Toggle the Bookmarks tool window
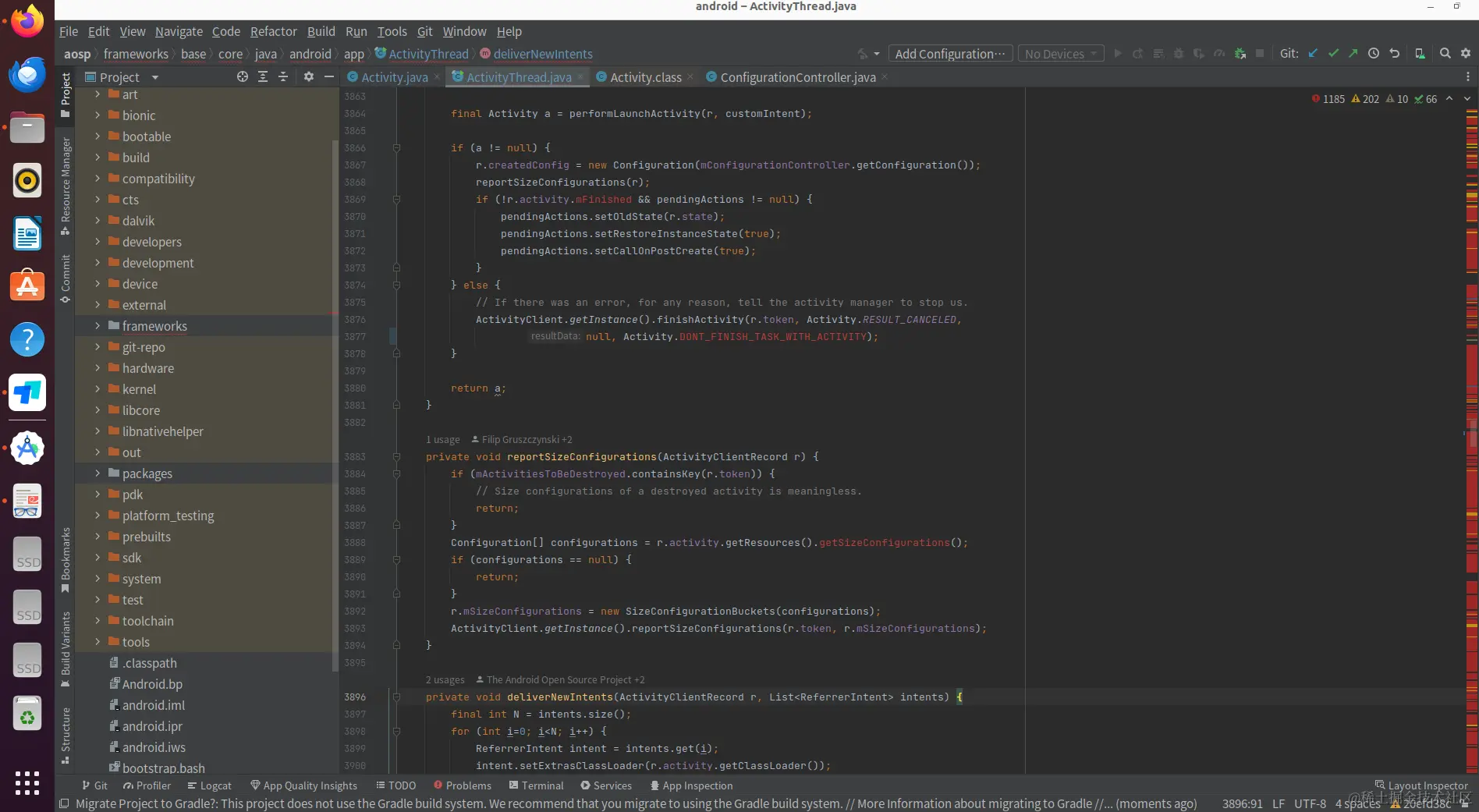The image size is (1479, 812). (x=66, y=560)
